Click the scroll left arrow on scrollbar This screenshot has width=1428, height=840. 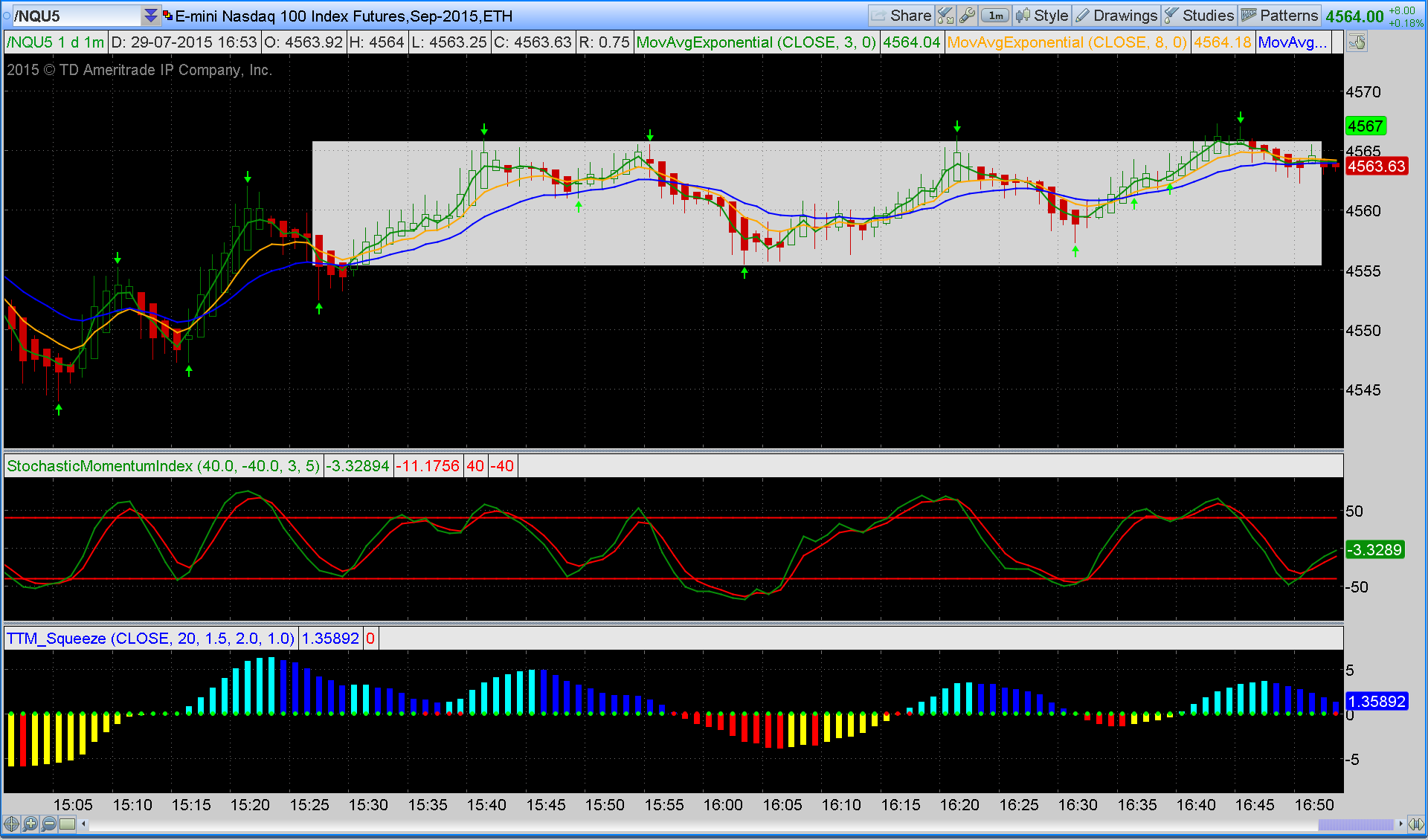pyautogui.click(x=84, y=824)
